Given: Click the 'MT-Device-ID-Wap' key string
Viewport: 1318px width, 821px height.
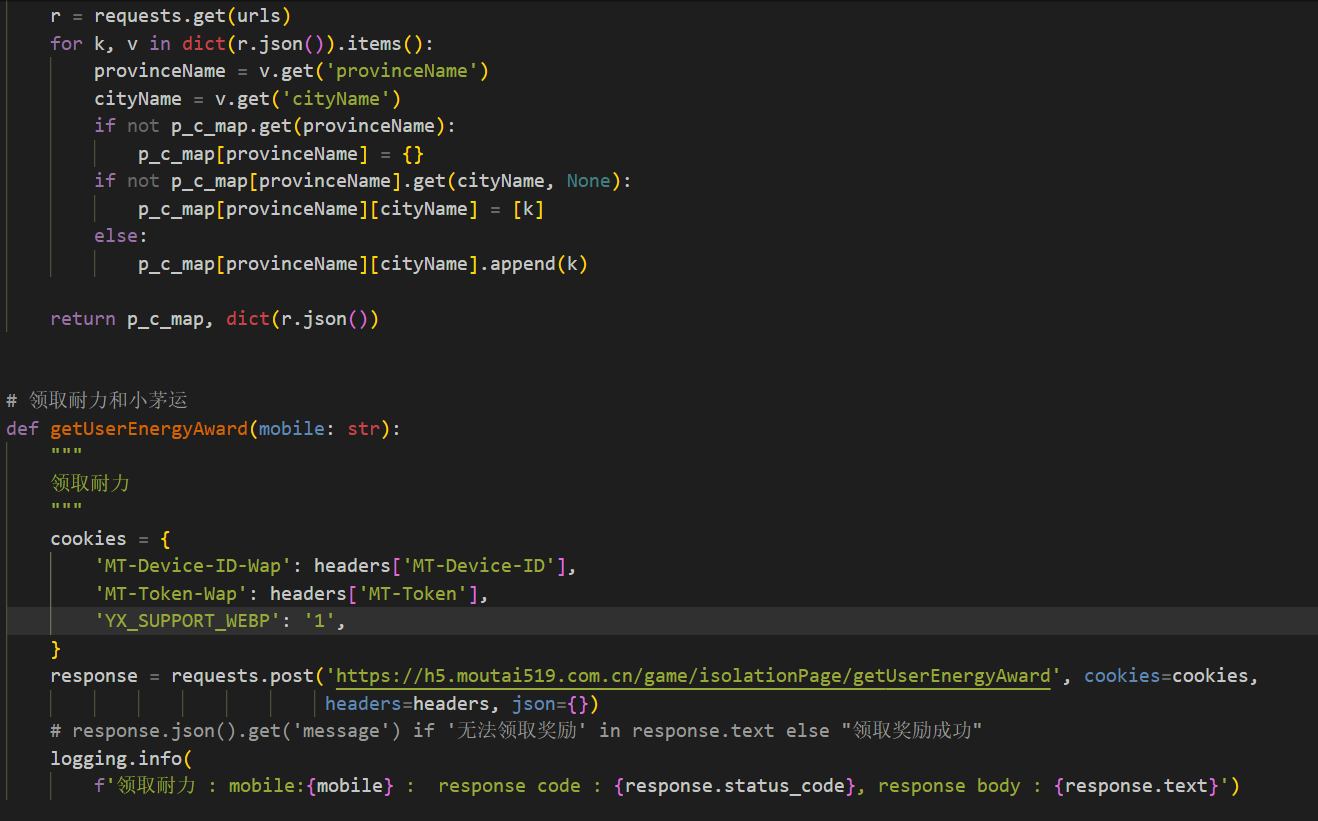Looking at the screenshot, I should 193,566.
